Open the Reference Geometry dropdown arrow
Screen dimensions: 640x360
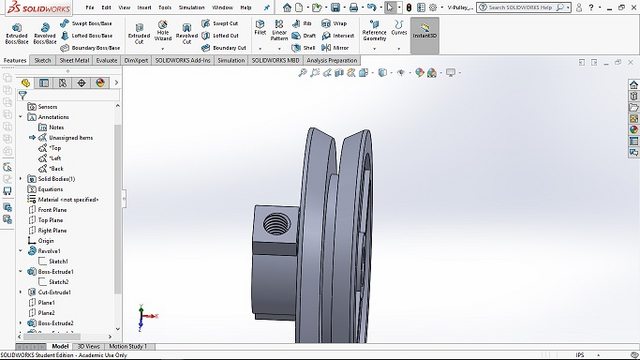point(374,49)
